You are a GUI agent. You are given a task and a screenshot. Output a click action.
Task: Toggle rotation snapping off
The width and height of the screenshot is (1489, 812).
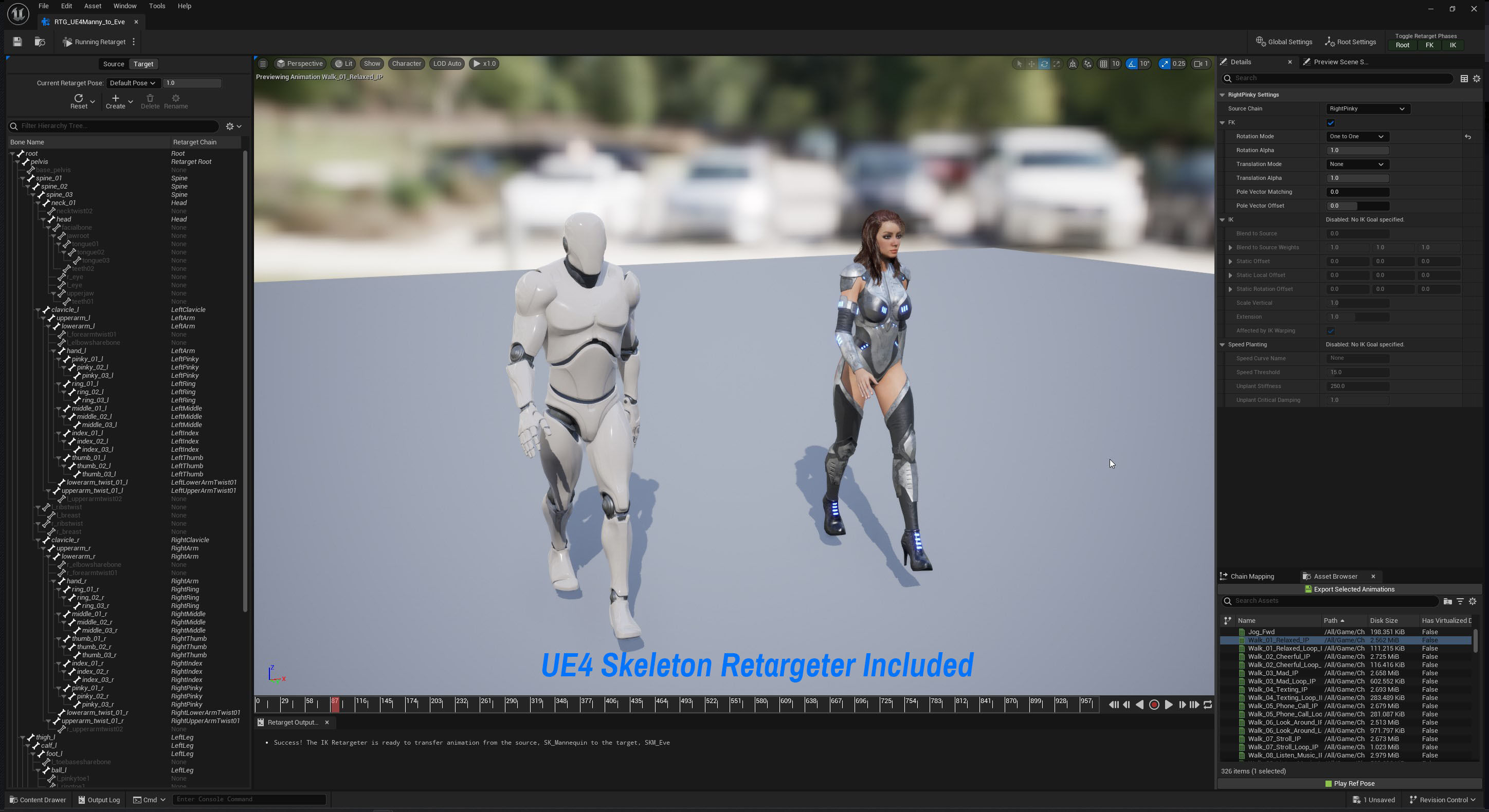coord(1132,64)
